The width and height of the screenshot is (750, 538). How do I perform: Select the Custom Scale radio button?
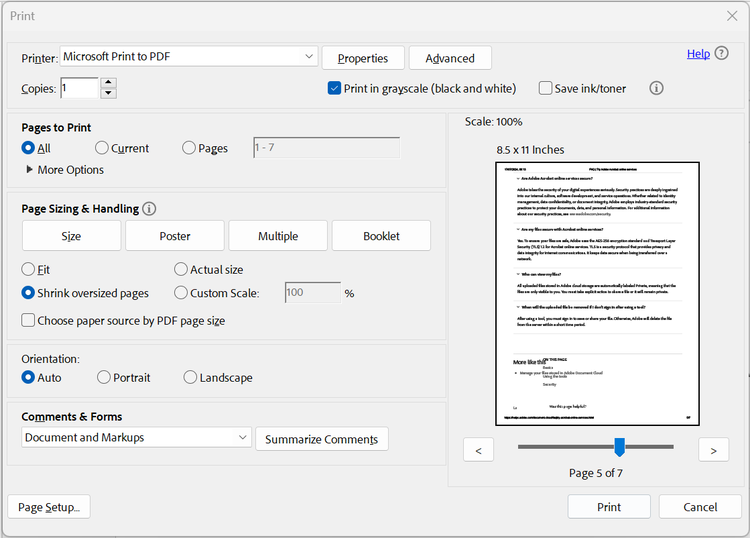pos(181,293)
